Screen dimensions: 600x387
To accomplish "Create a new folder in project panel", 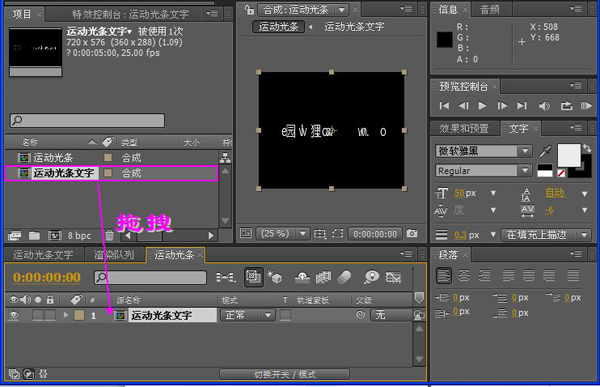I will pos(34,235).
